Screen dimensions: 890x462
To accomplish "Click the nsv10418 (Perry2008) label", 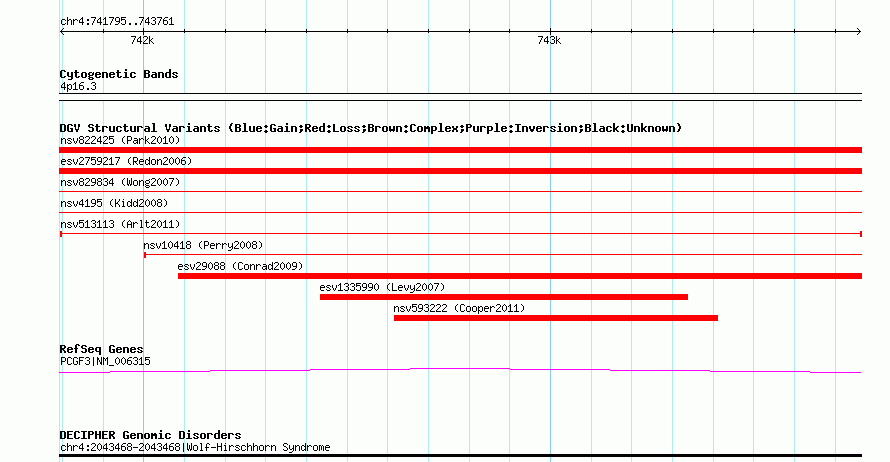I will coord(203,245).
